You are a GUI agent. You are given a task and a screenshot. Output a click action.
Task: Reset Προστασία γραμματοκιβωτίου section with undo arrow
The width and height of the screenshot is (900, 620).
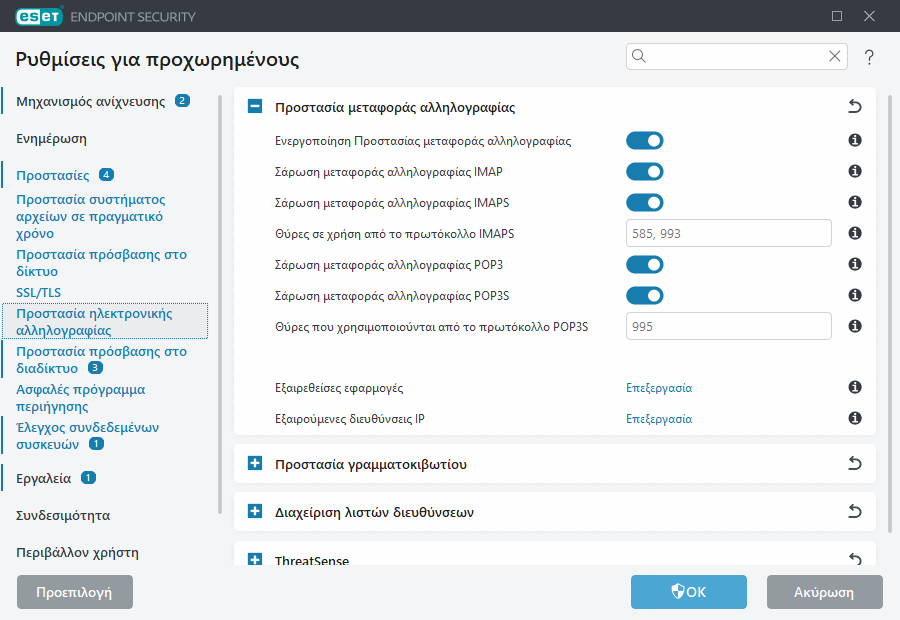855,463
